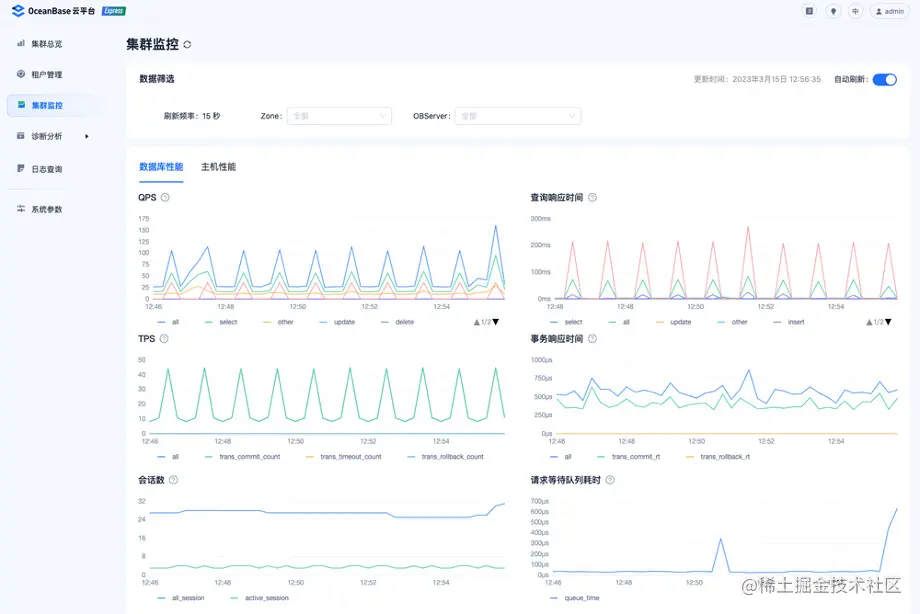Click help icon beside 会话数
This screenshot has width=920, height=614.
pyautogui.click(x=174, y=480)
